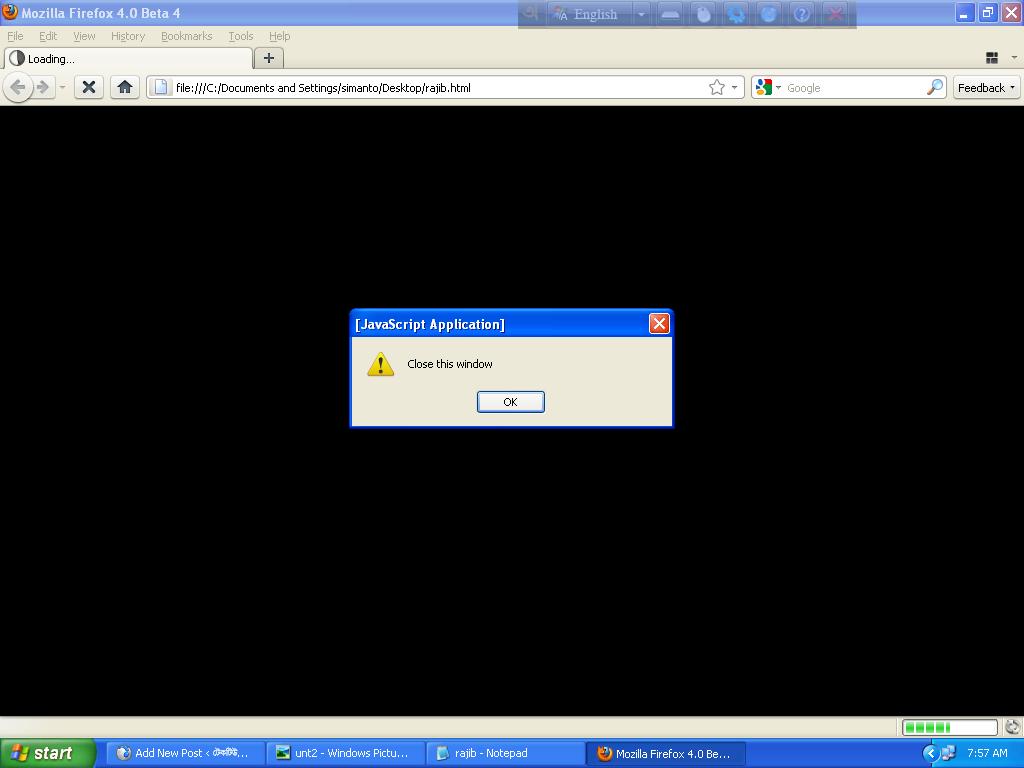
Task: Bookmark this page with the star icon
Action: [716, 87]
